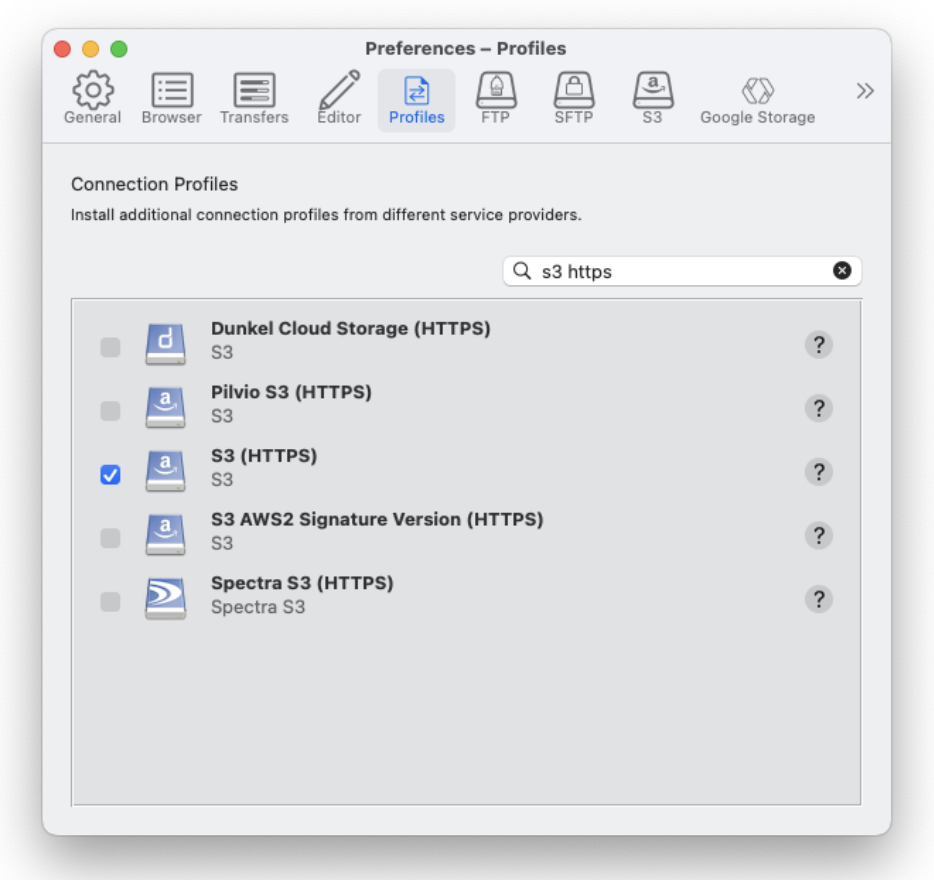Enable the Dunkel Cloud Storage (HTTPS) profile

coord(110,347)
